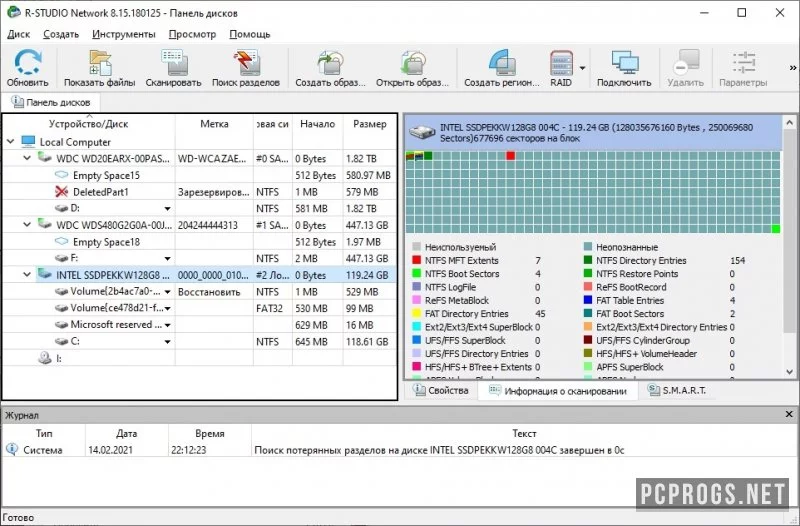This screenshot has width=800, height=526.
Task: Select the DeletedPart1 partition
Action: 199,192
